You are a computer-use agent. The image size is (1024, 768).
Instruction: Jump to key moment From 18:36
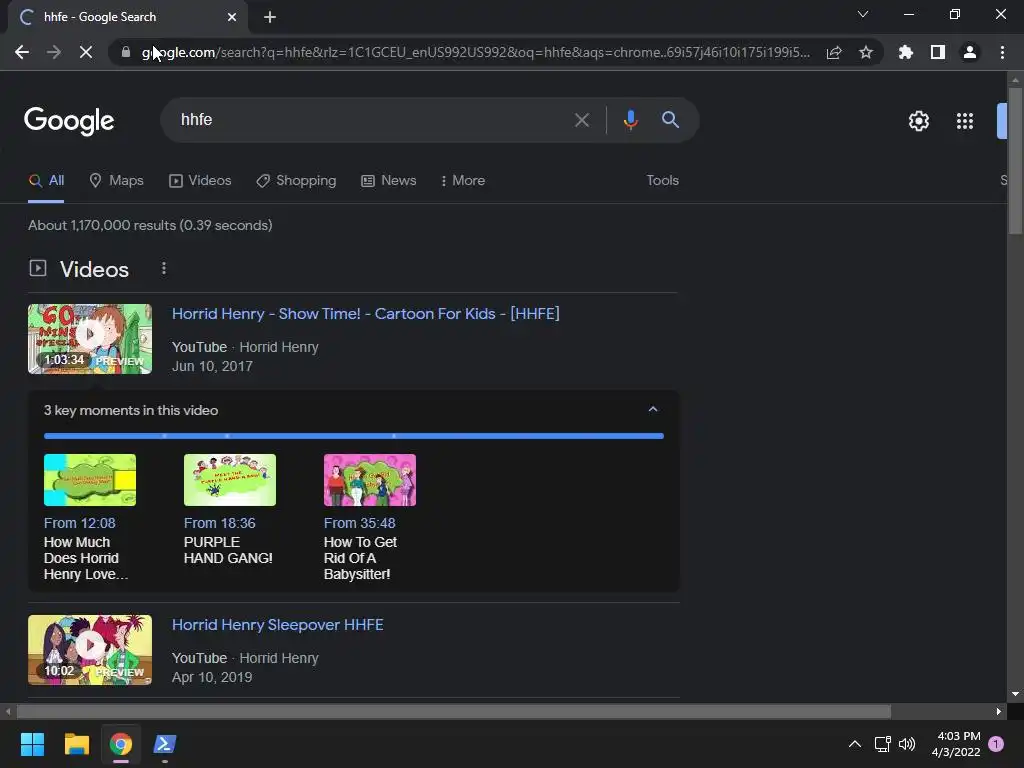click(x=219, y=523)
